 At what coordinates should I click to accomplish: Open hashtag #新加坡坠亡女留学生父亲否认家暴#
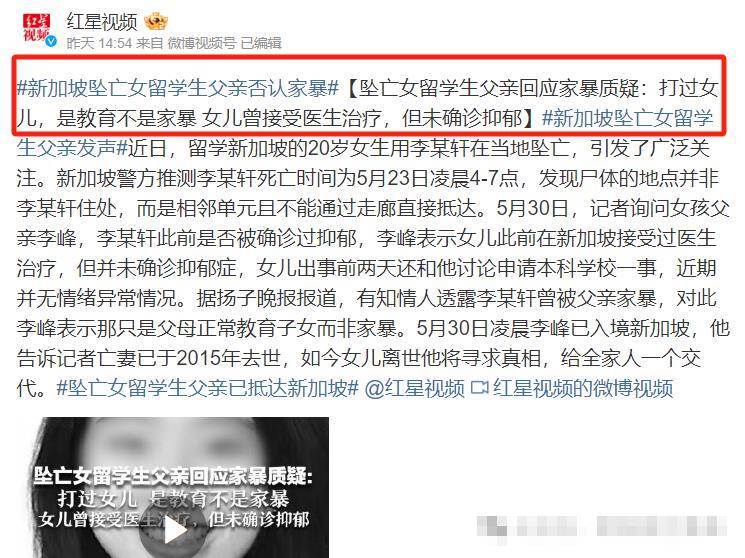point(178,89)
